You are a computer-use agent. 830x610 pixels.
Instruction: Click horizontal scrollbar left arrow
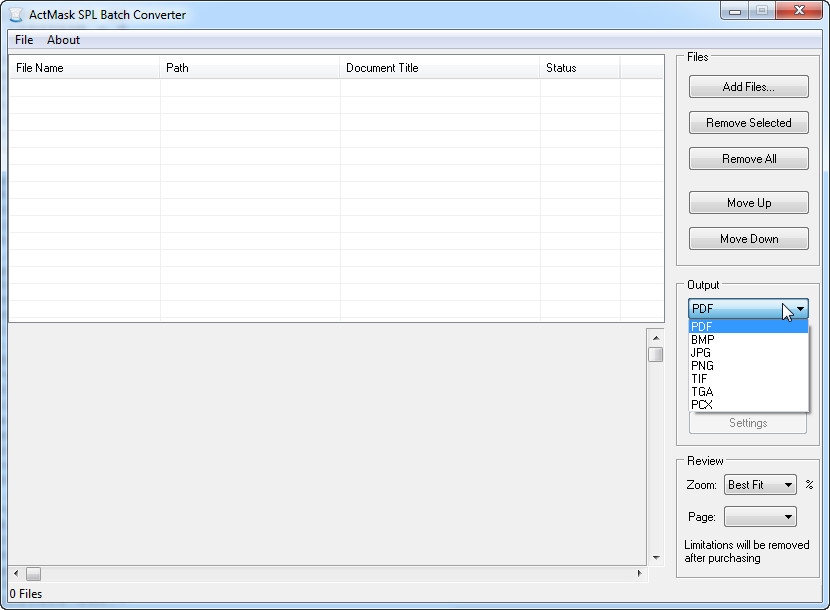[x=16, y=573]
